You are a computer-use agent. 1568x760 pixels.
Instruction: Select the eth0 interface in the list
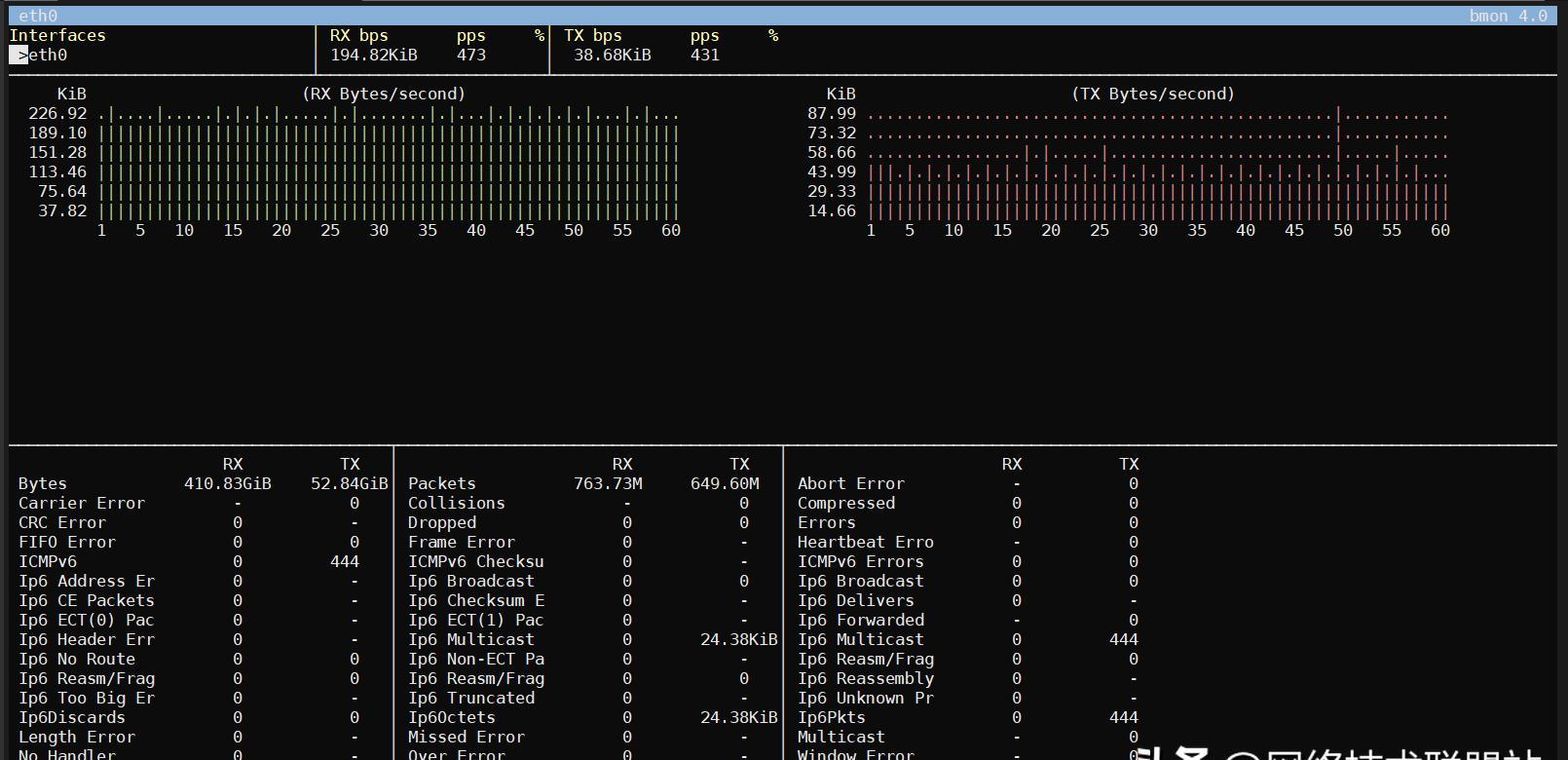coord(48,56)
